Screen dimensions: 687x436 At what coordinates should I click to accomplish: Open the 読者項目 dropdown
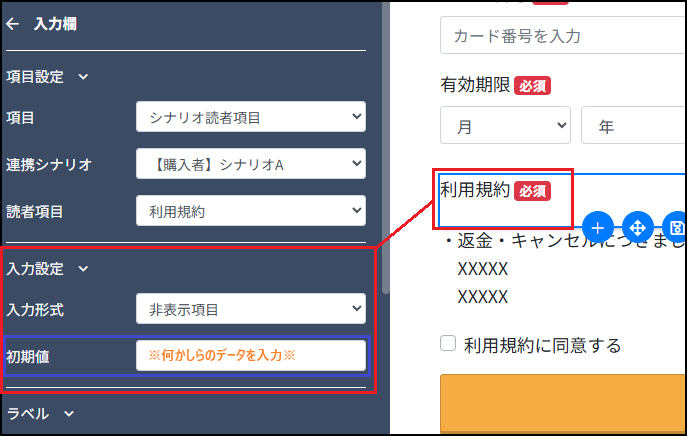click(x=250, y=210)
